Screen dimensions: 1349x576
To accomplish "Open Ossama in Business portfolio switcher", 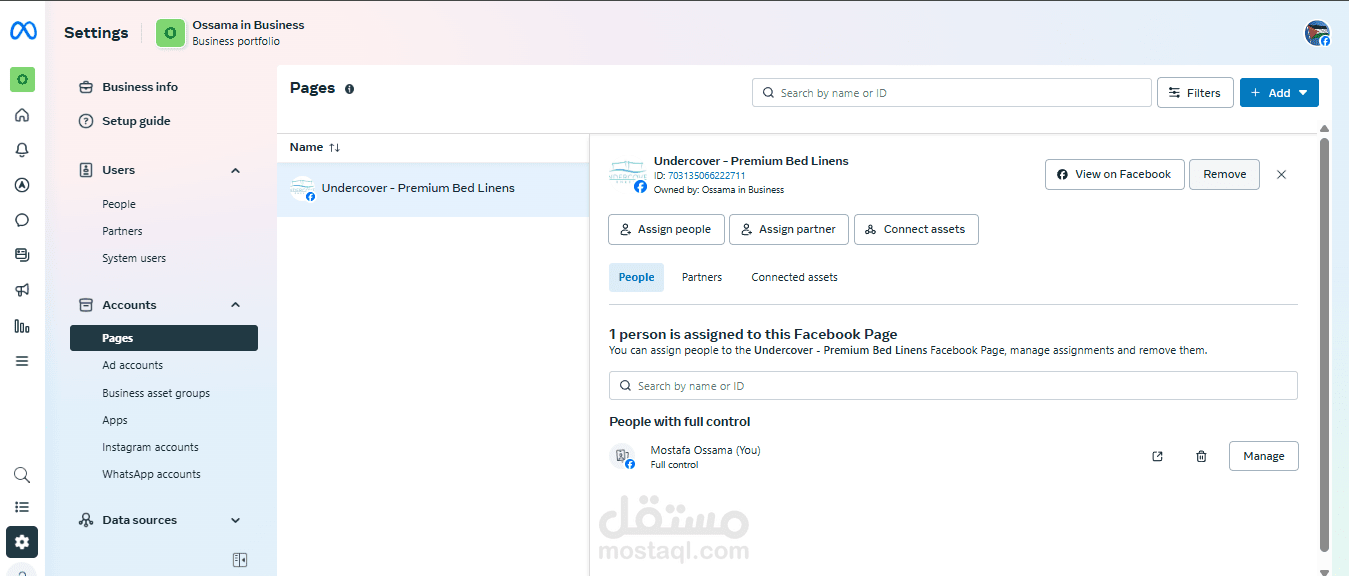I will point(231,33).
